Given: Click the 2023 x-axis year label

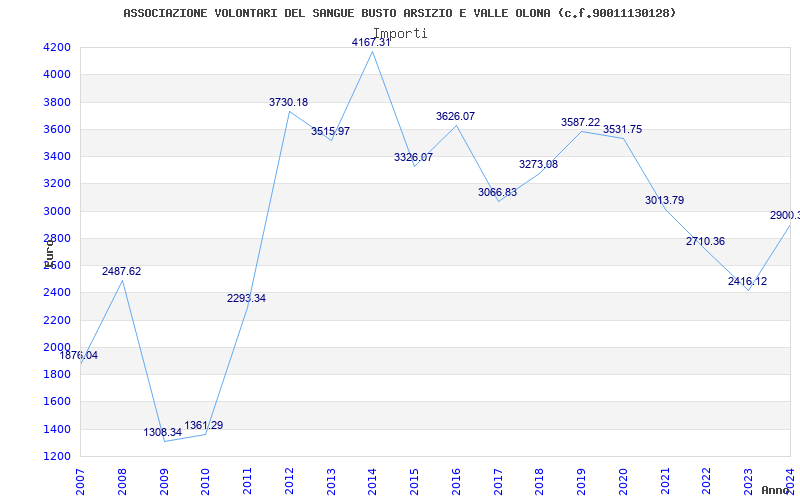Looking at the screenshot, I should 748,481.
